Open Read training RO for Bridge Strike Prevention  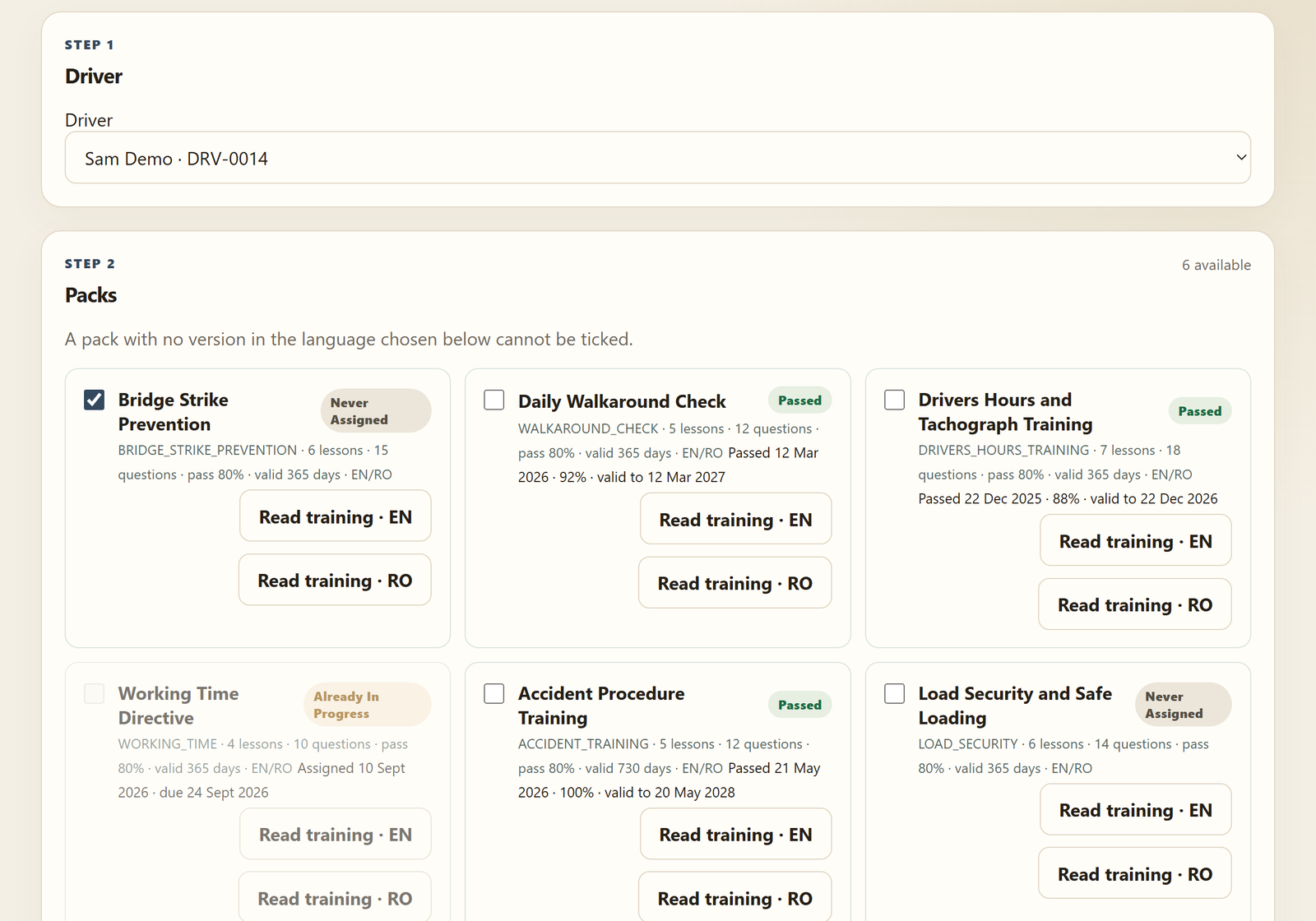335,581
